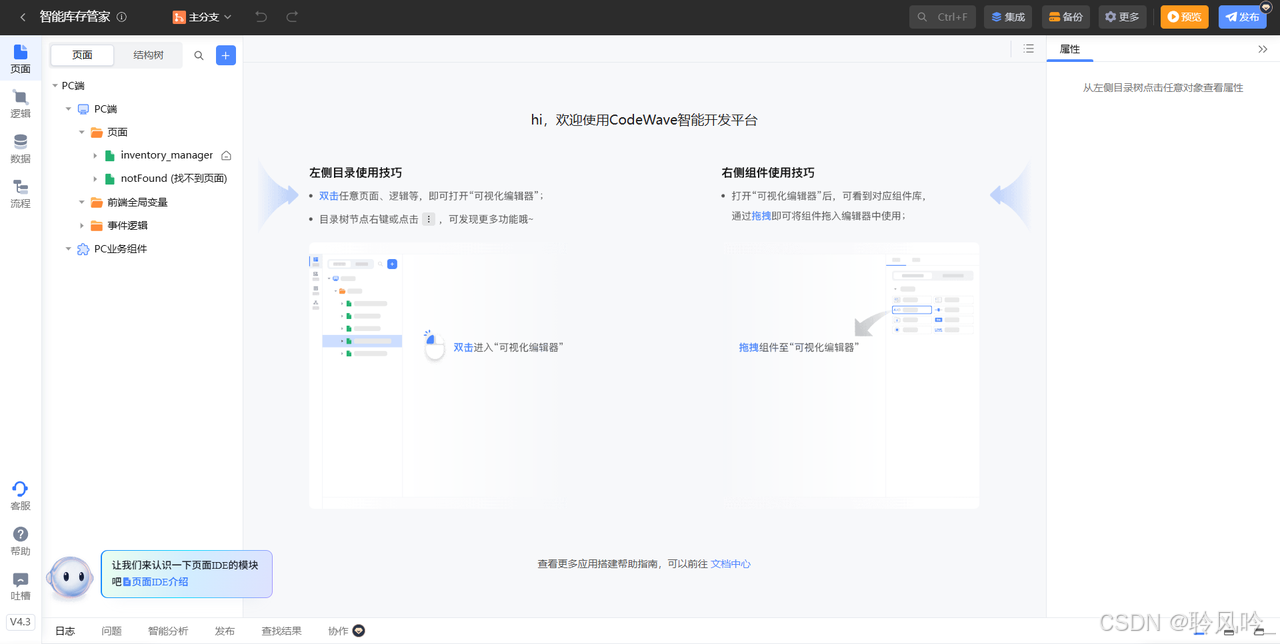Switch to the 结构树 tab

(148, 55)
